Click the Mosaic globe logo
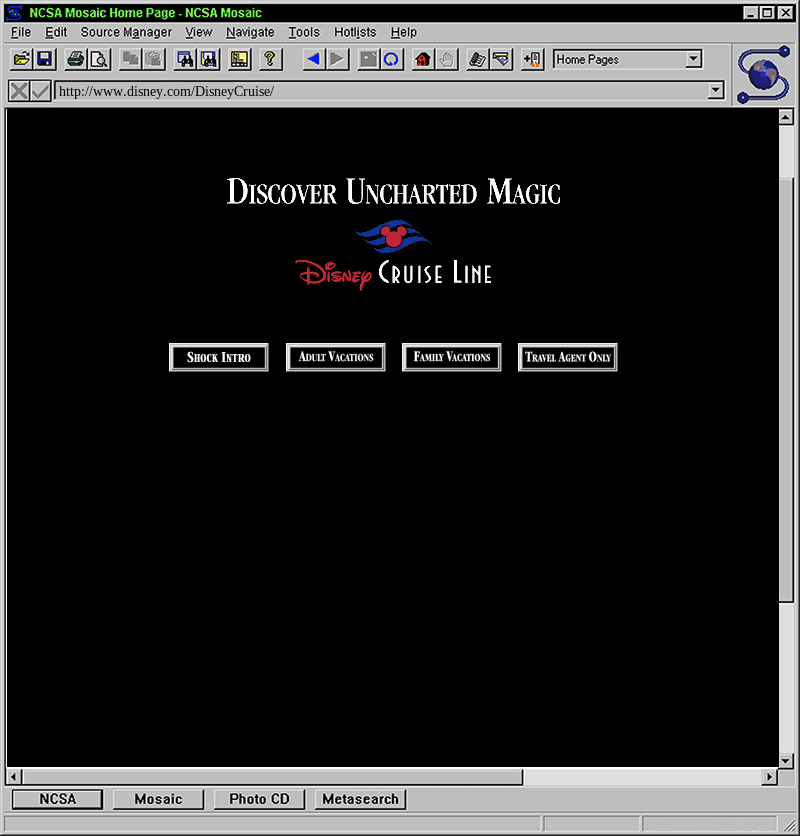Image resolution: width=800 pixels, height=836 pixels. [765, 74]
